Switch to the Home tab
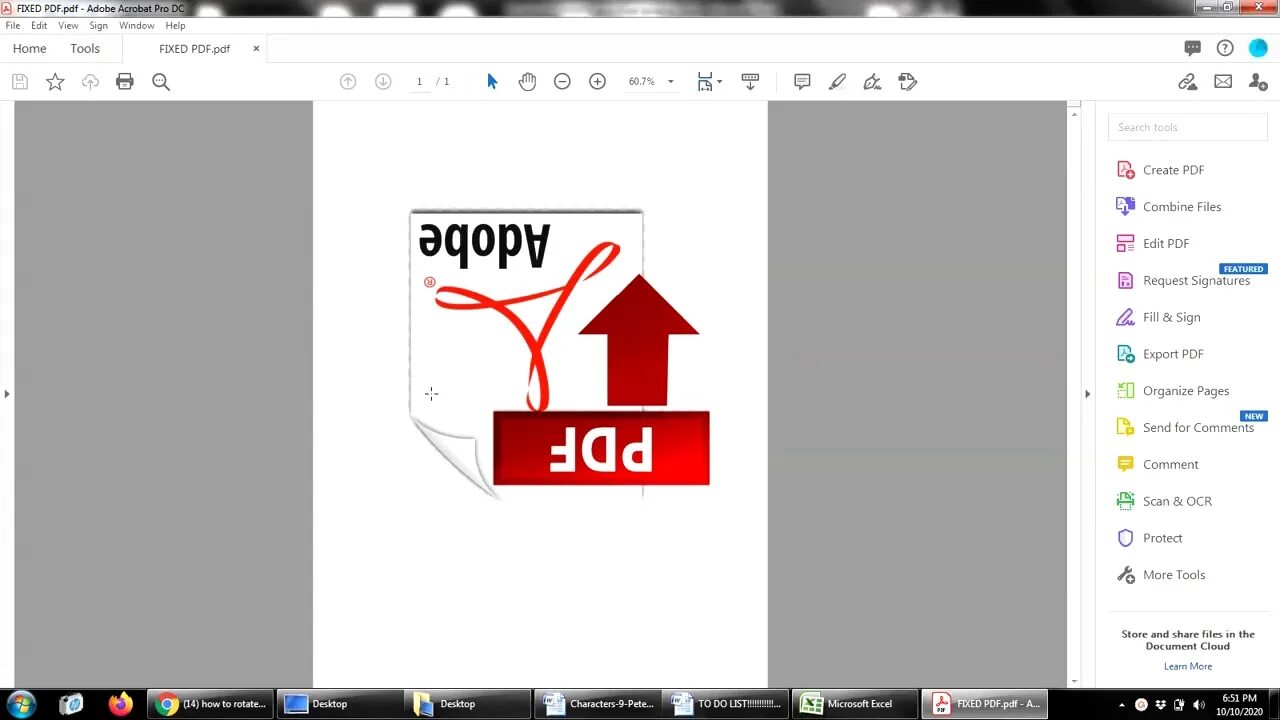 (29, 48)
